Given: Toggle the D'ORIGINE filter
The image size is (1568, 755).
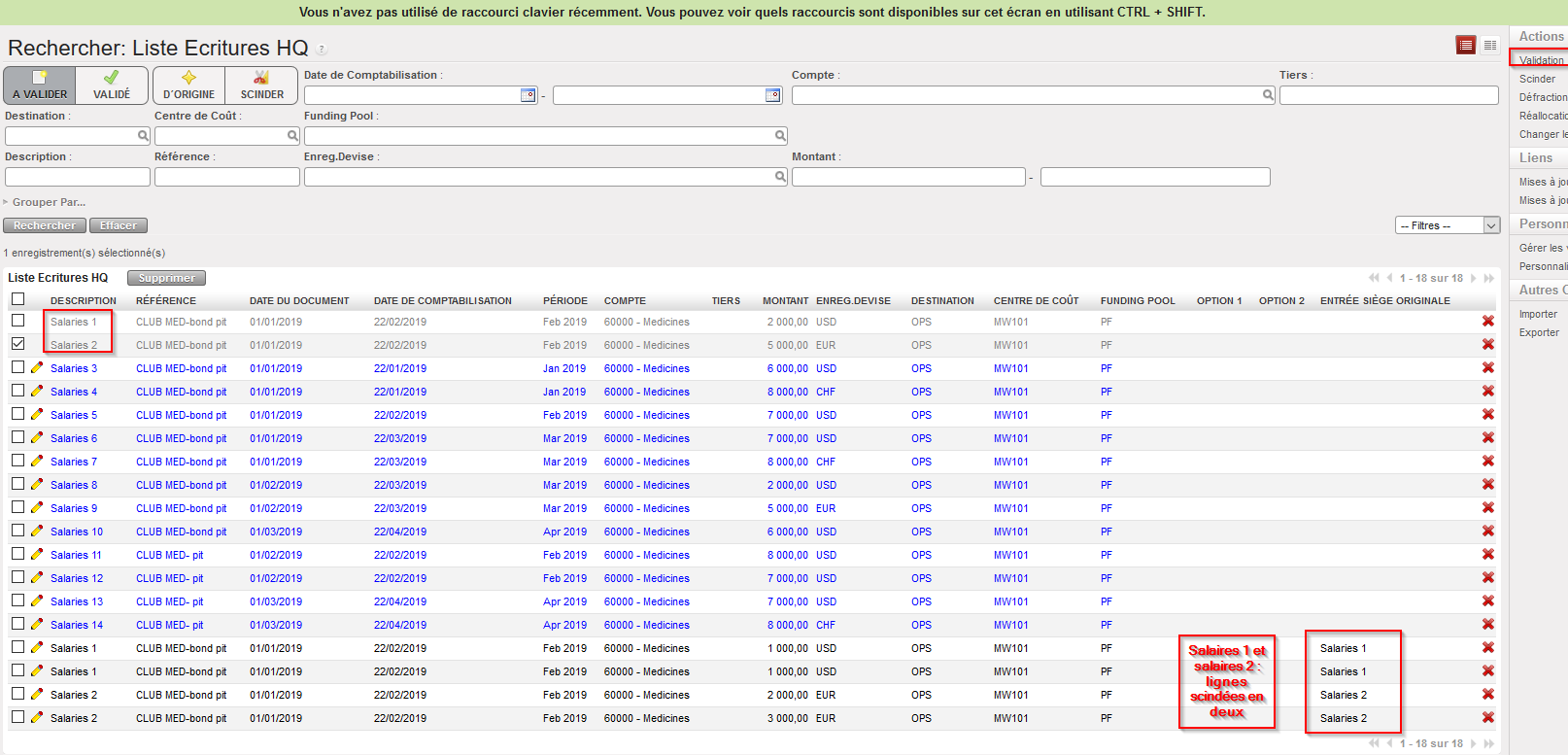Looking at the screenshot, I should tap(188, 86).
